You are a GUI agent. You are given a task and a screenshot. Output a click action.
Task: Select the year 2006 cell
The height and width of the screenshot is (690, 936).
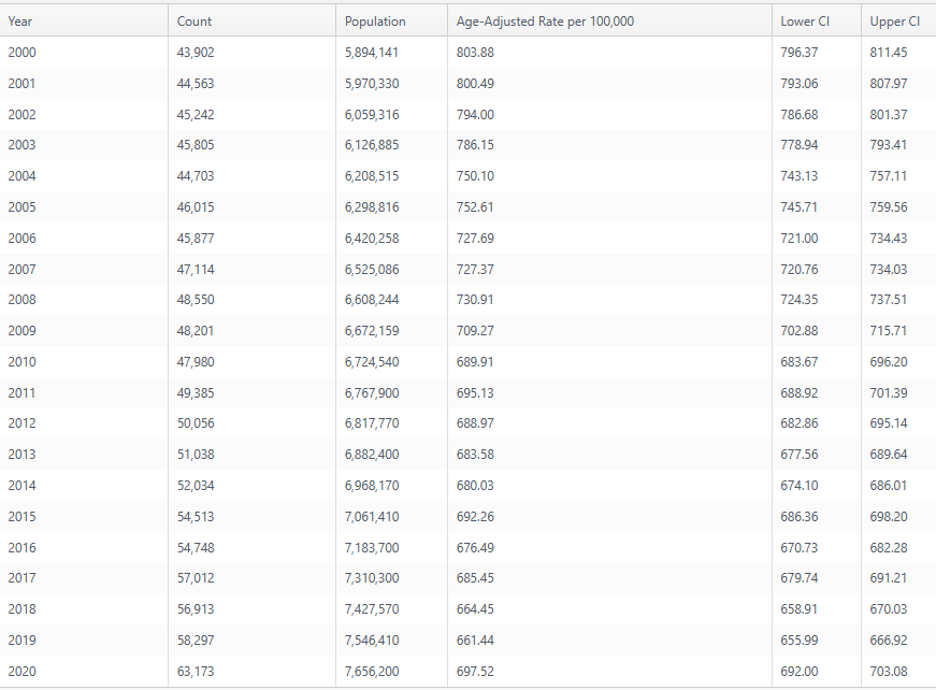click(22, 238)
